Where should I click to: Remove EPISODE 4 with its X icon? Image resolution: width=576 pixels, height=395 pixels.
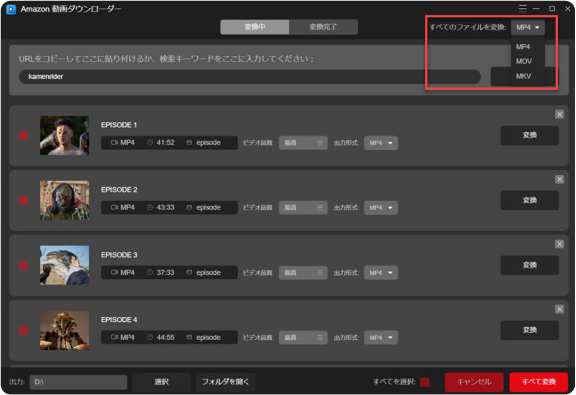click(x=559, y=309)
